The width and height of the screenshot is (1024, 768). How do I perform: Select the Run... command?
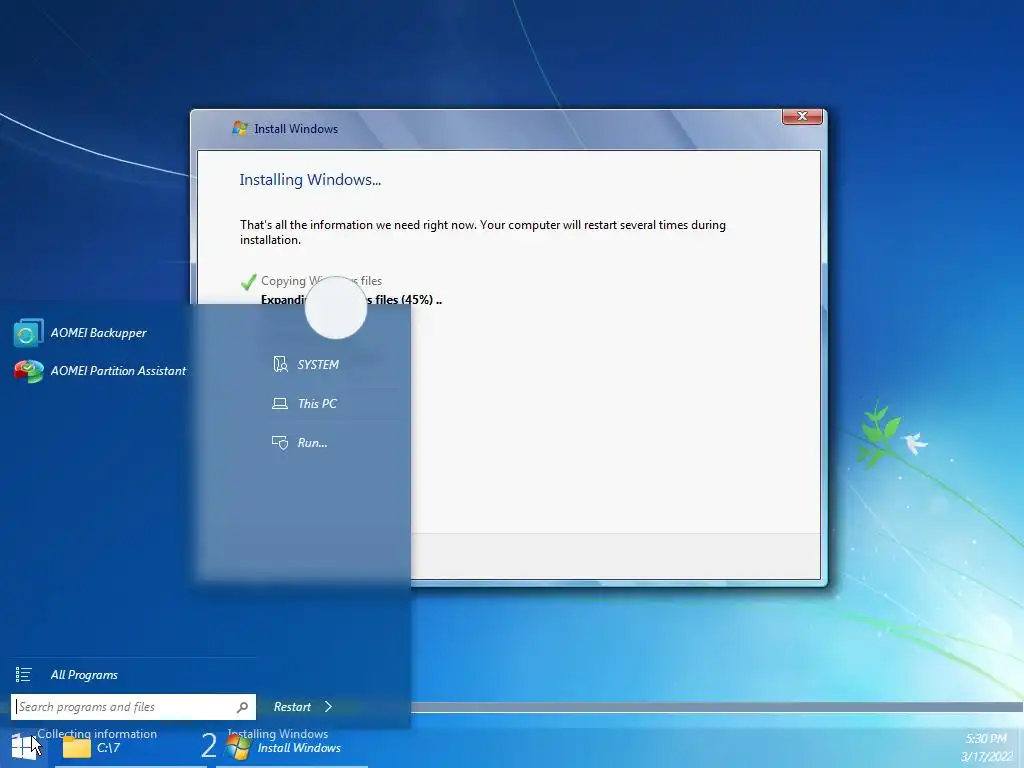pyautogui.click(x=300, y=443)
